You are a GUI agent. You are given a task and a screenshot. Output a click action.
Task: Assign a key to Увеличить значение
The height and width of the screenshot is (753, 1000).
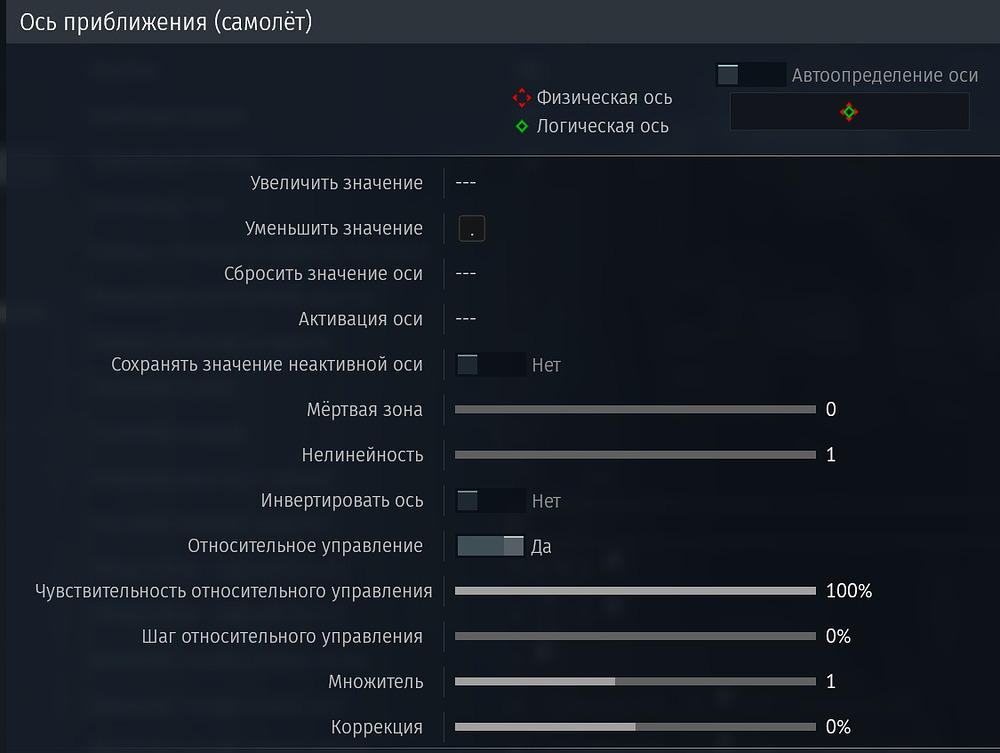[466, 183]
